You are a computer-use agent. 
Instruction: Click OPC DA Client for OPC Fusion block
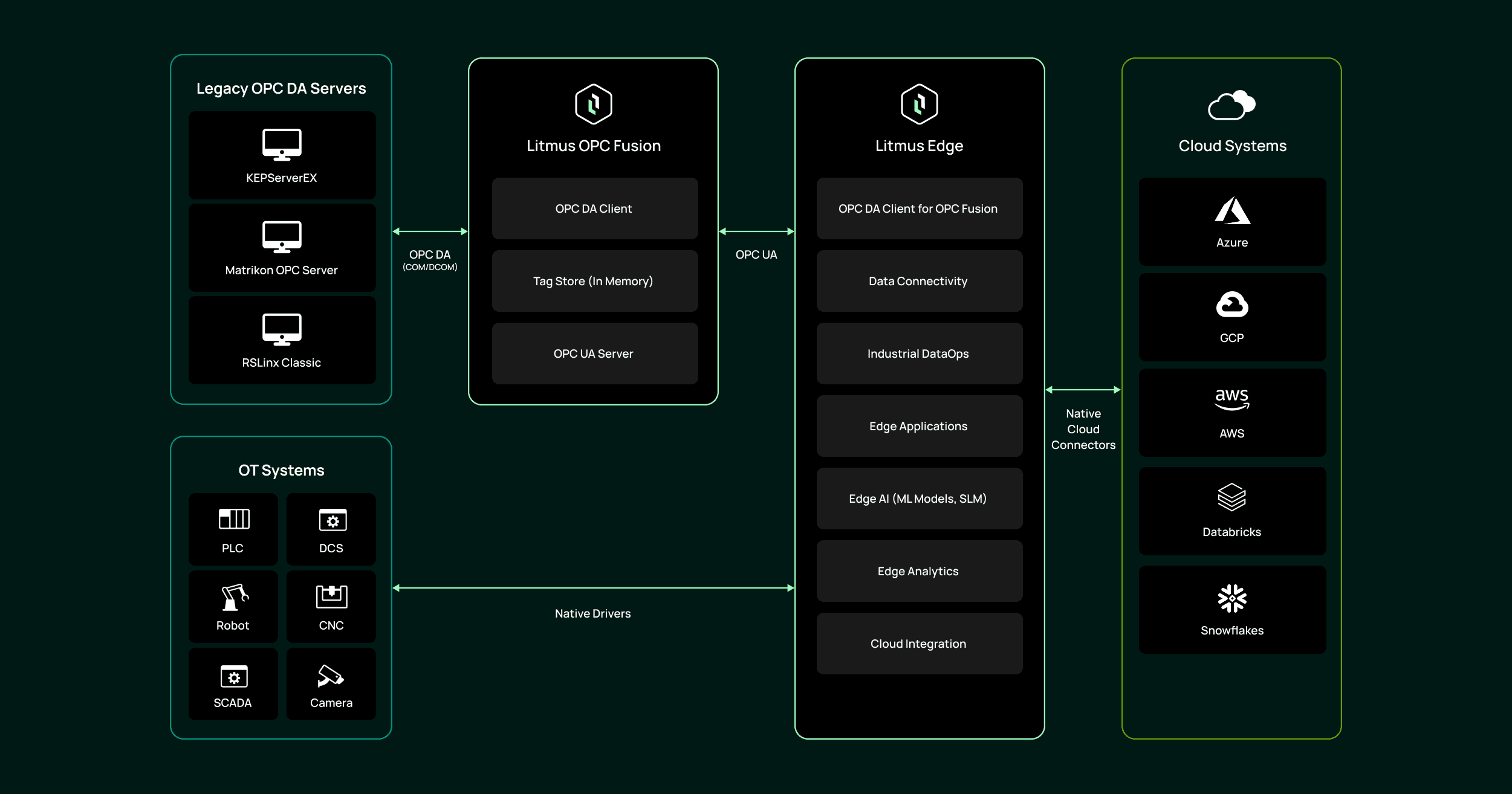[x=920, y=208]
